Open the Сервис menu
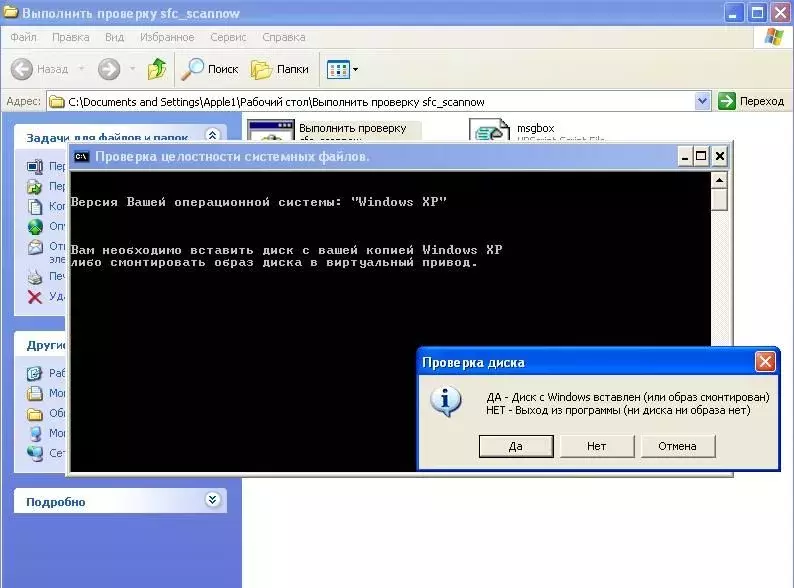 (228, 37)
